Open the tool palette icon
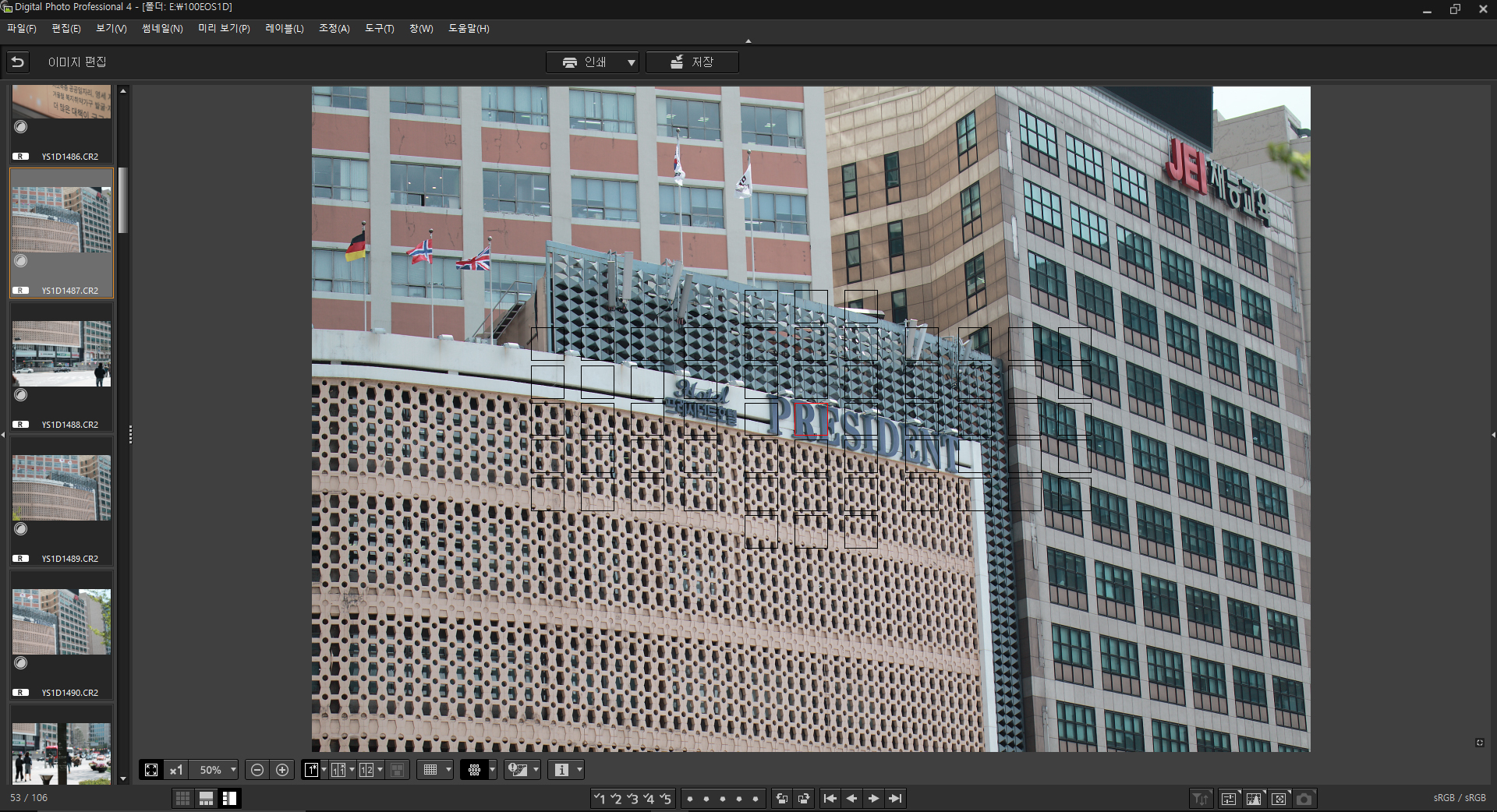 (1229, 798)
